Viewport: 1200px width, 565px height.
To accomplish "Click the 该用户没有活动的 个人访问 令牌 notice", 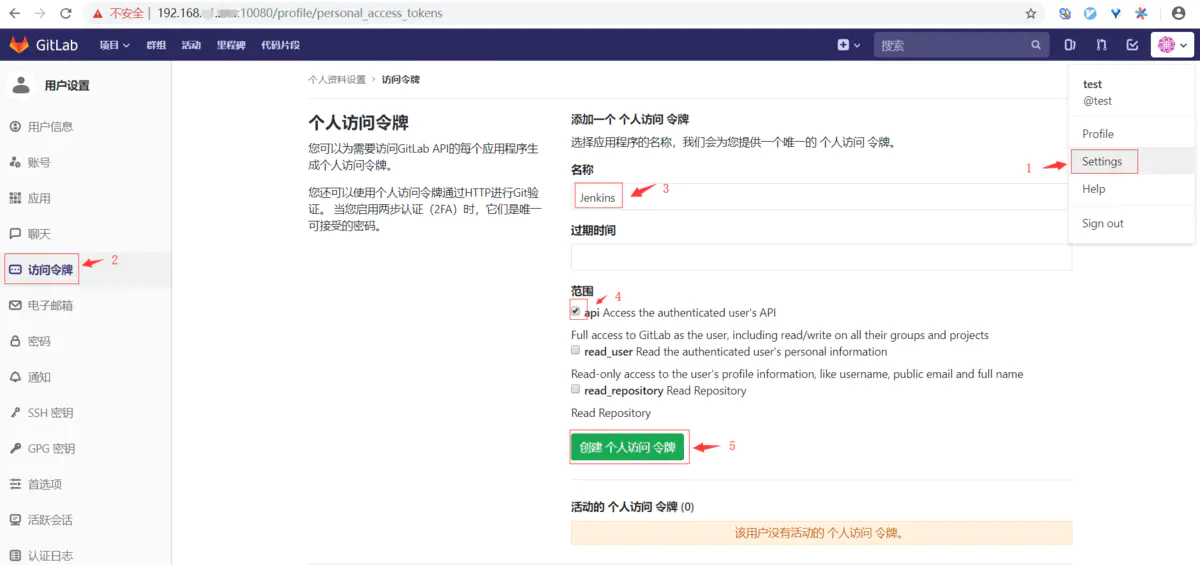I will tap(821, 533).
